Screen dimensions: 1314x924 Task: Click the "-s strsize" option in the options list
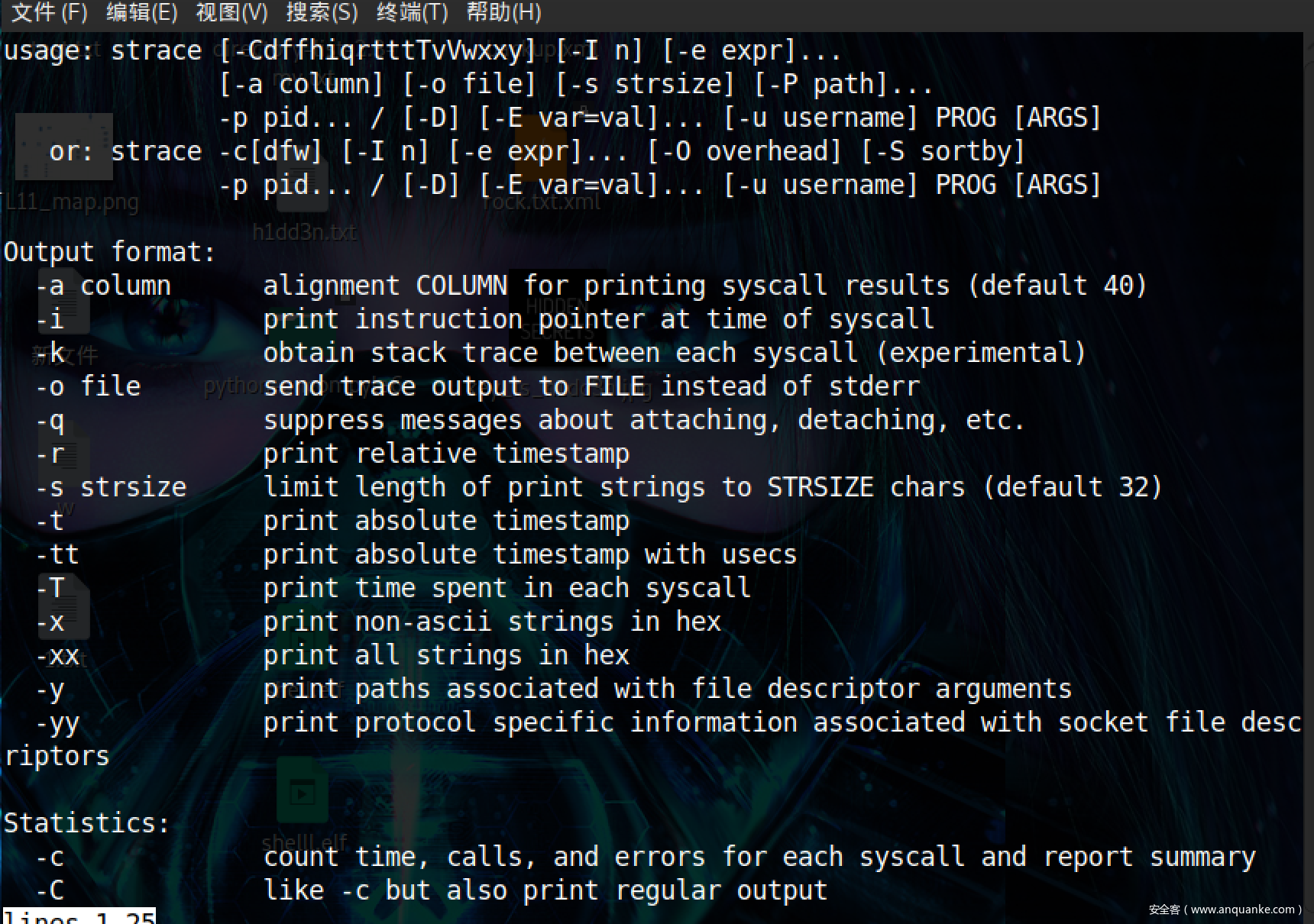coord(111,487)
